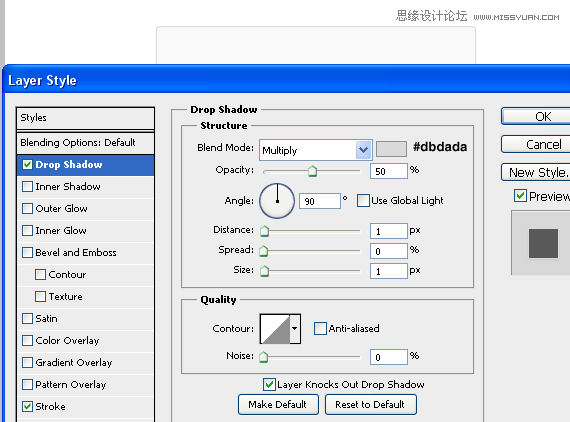Uncheck Layer Knocks Out Drop Shadow
Screen dimensions: 570x422
[x=269, y=385]
